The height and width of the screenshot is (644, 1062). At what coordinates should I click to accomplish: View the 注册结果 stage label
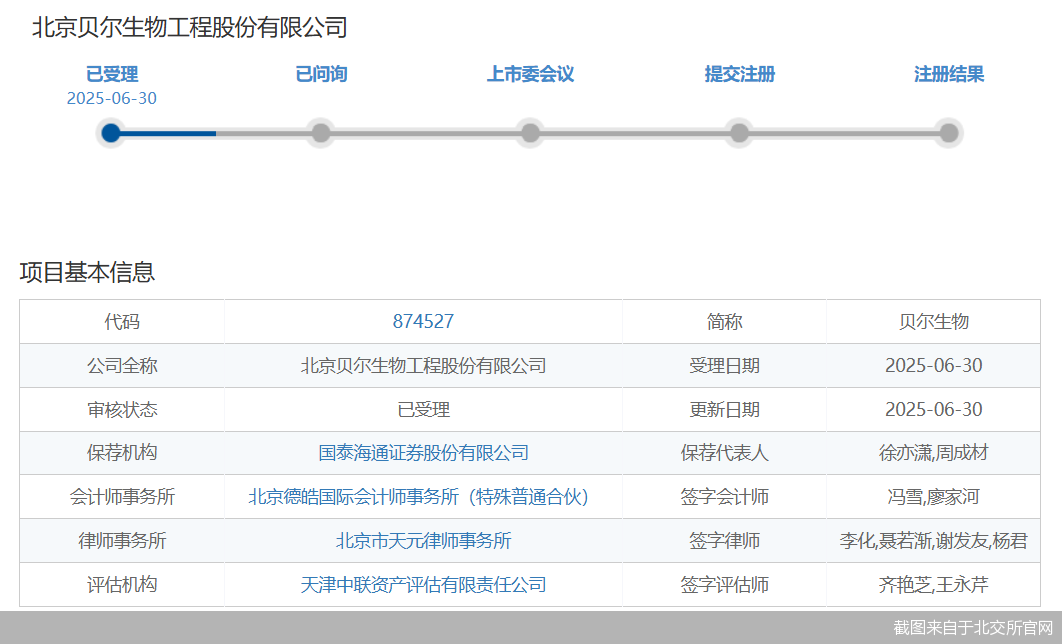click(x=949, y=74)
